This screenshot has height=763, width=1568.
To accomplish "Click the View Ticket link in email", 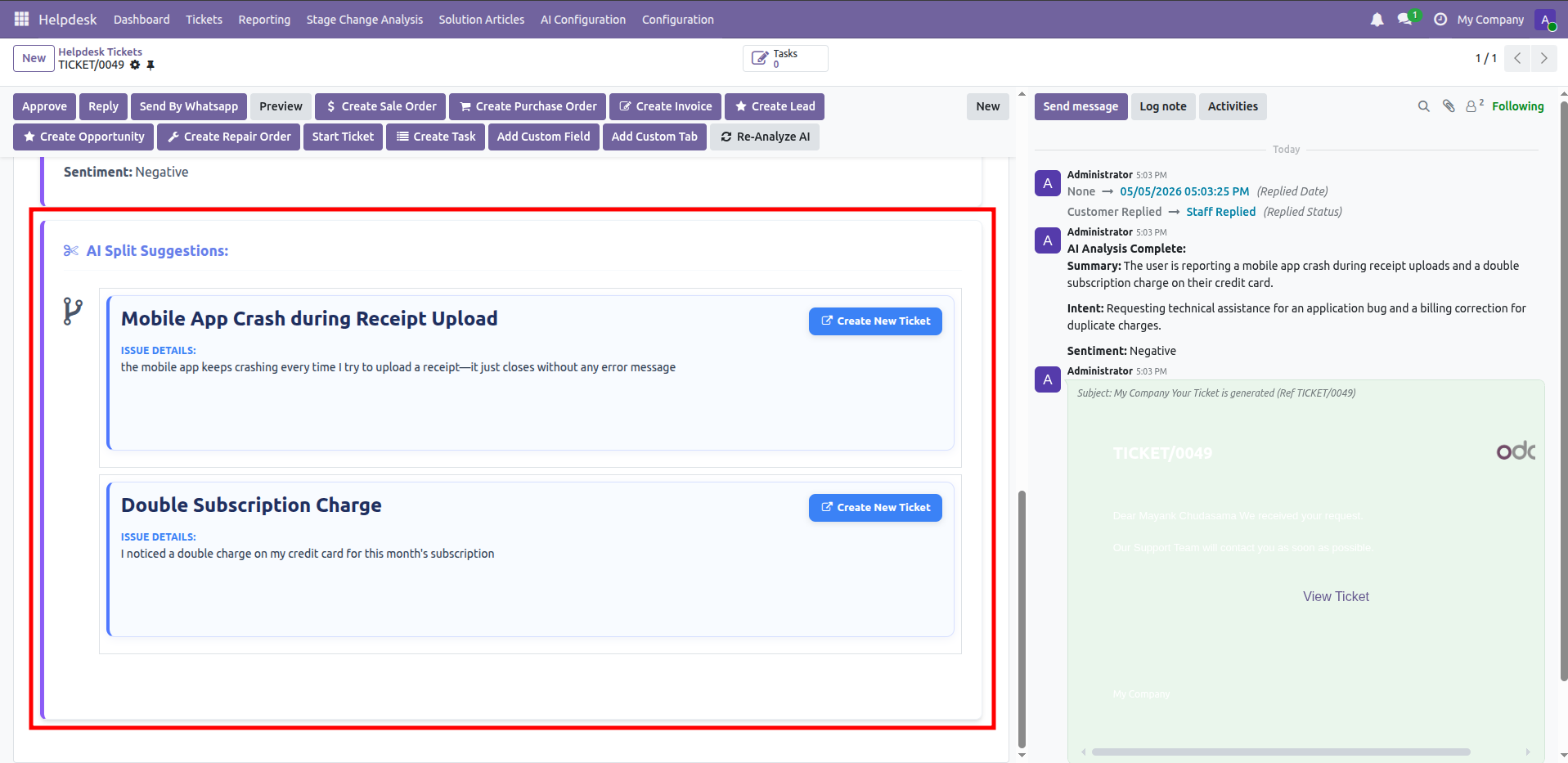I will click(1336, 597).
